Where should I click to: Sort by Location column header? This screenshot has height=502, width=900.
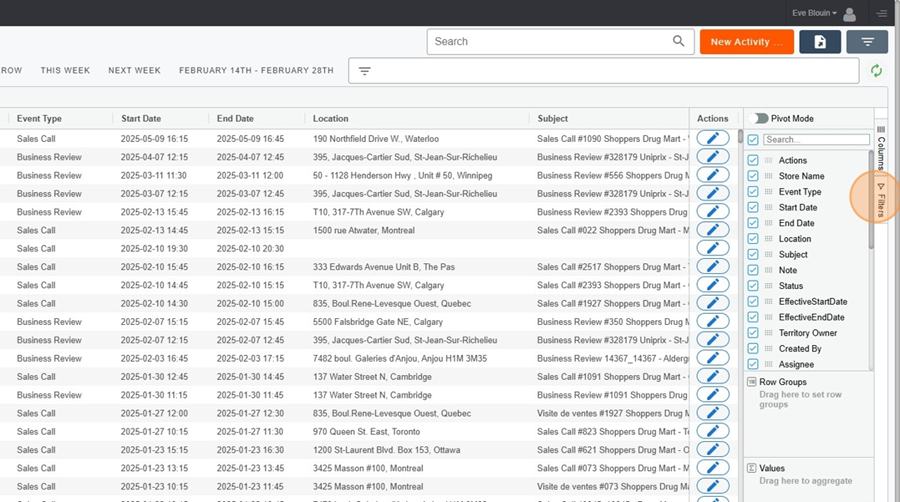pyautogui.click(x=330, y=118)
